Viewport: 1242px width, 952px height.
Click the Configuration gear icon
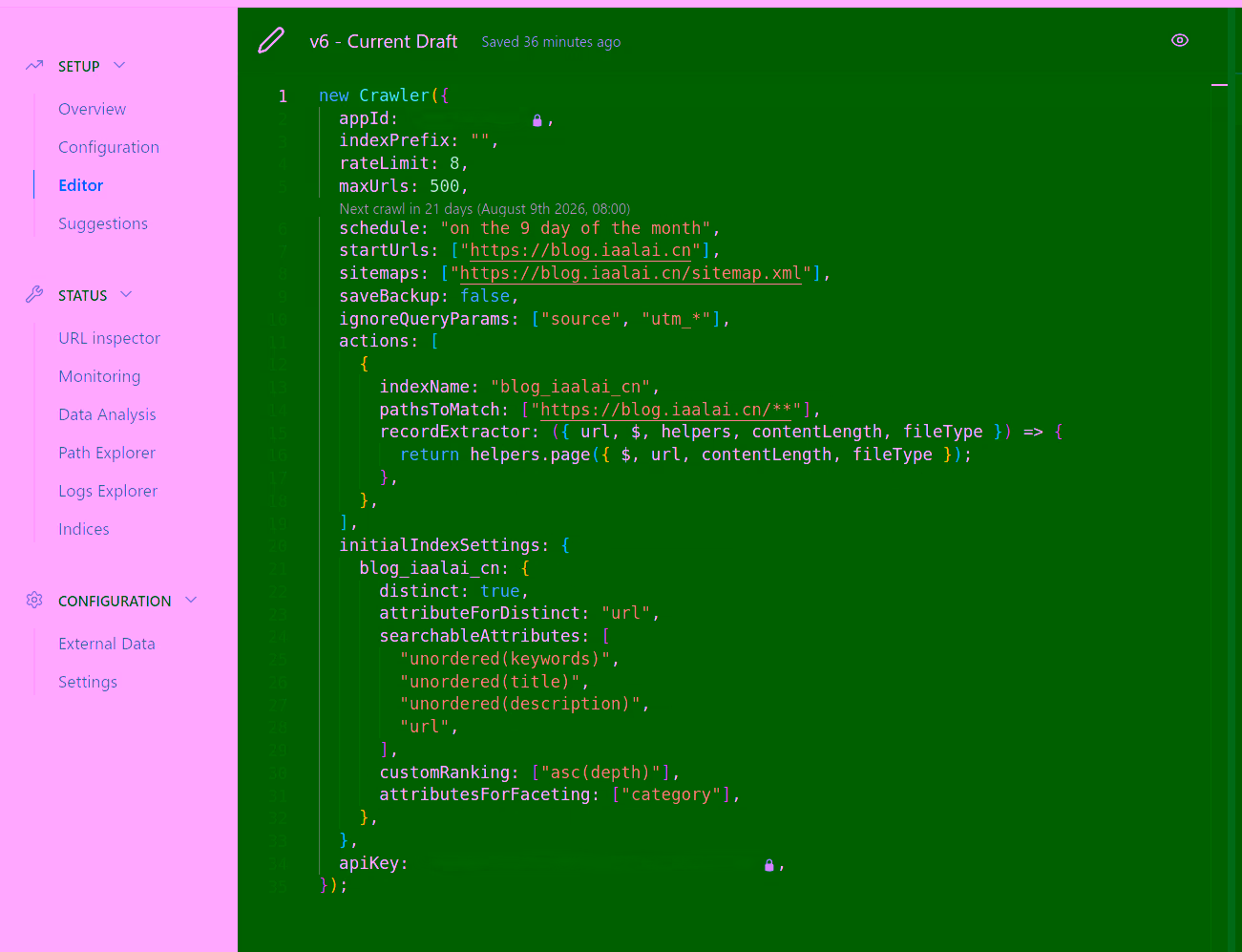point(34,600)
